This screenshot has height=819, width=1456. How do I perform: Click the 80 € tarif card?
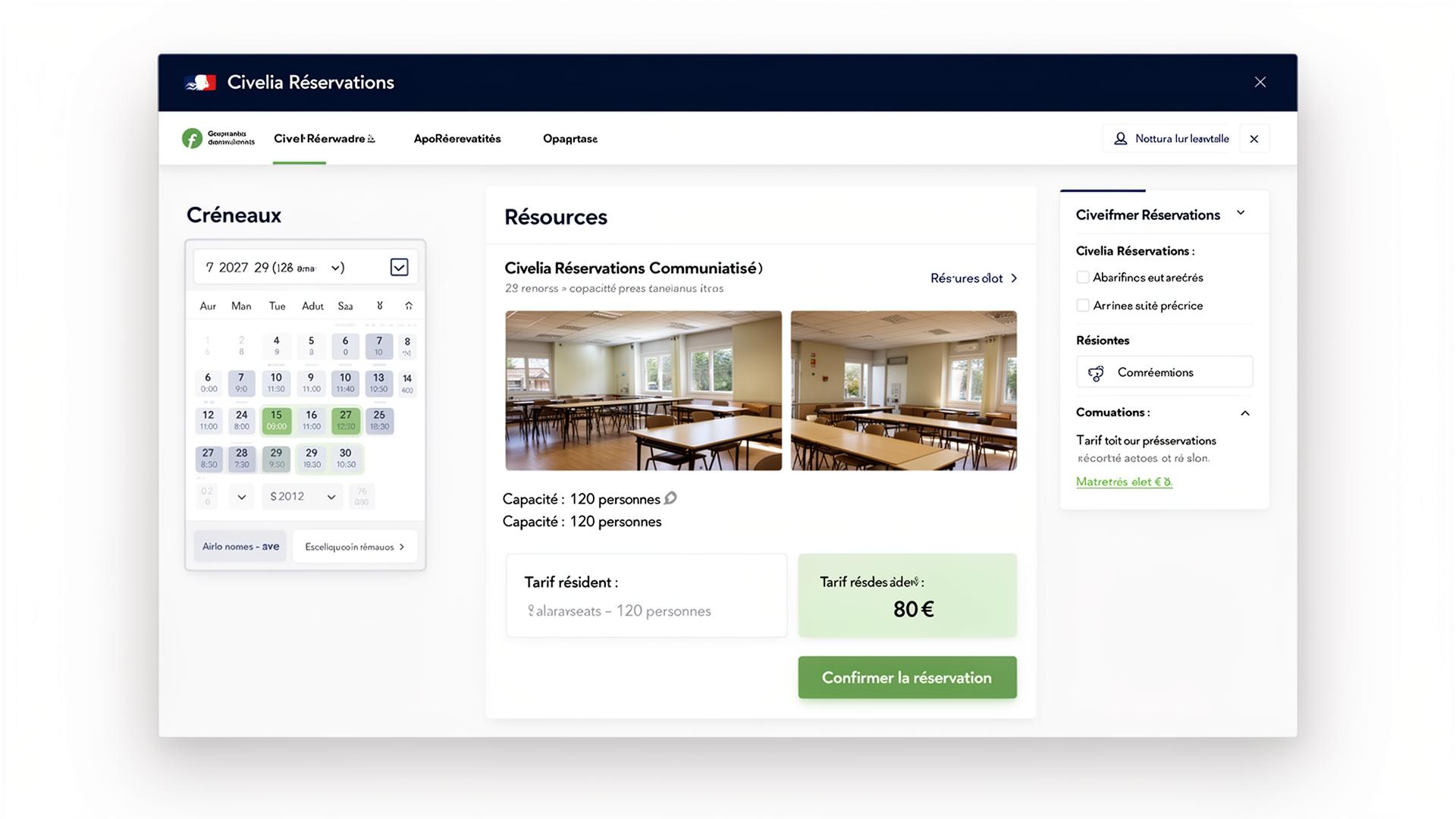[908, 595]
